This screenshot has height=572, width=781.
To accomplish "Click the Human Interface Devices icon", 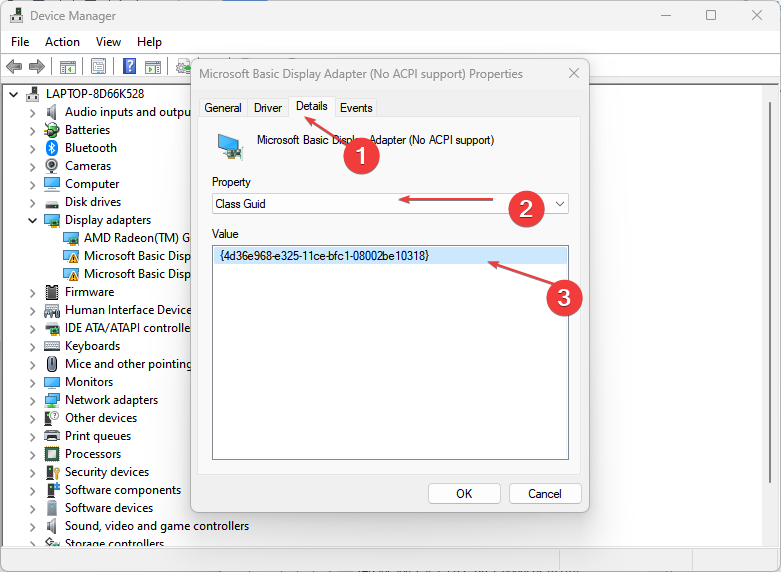I will (x=52, y=310).
